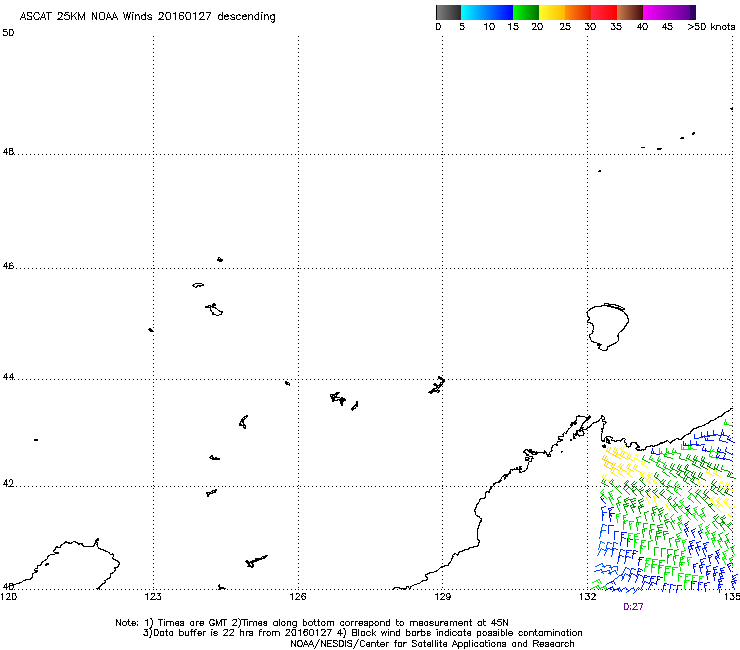Click the longitude label '129'
Image resolution: width=740 pixels, height=650 pixels.
pos(443,597)
